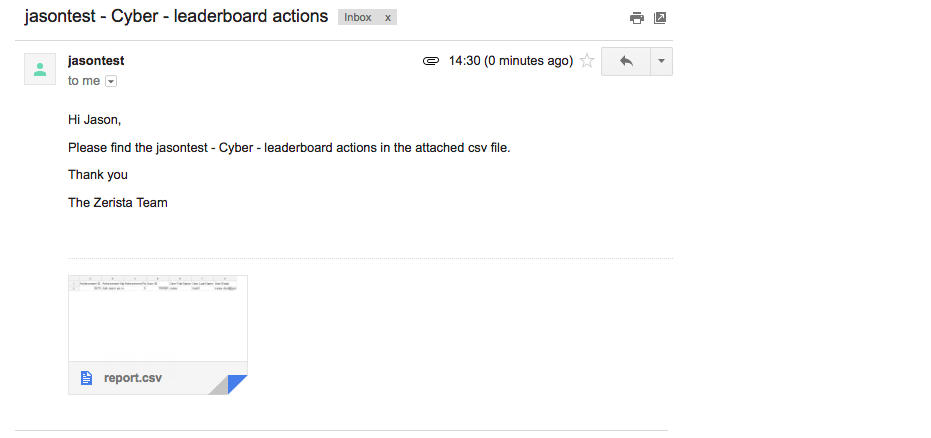The width and height of the screenshot is (931, 438).
Task: Click the print all icon
Action: 636,18
